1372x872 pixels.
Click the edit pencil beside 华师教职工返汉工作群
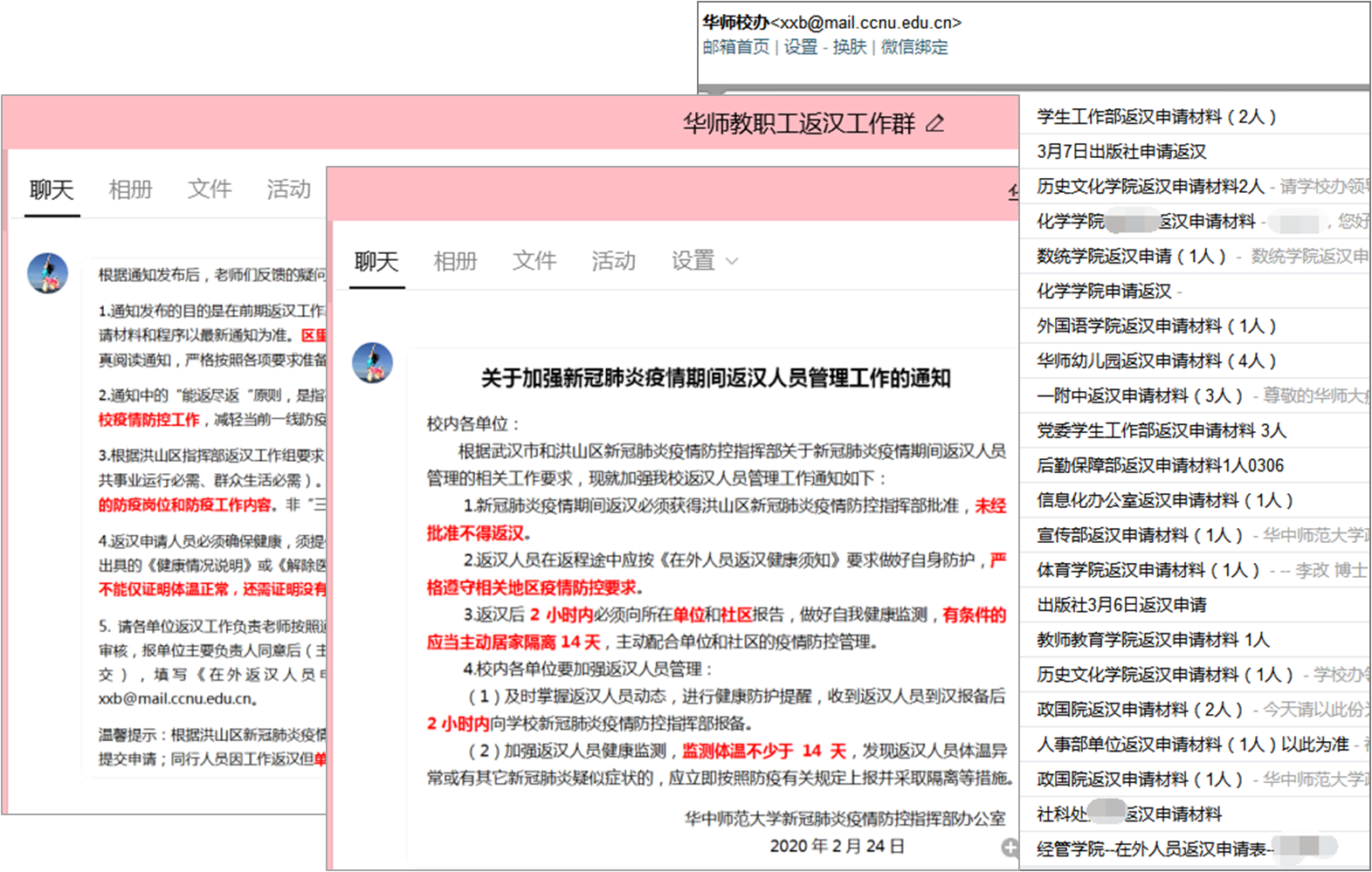[x=934, y=123]
